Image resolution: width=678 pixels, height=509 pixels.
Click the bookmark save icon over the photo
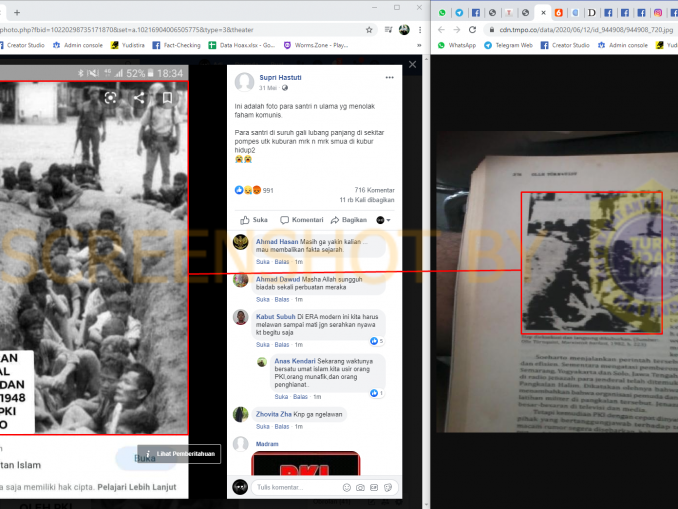(167, 98)
